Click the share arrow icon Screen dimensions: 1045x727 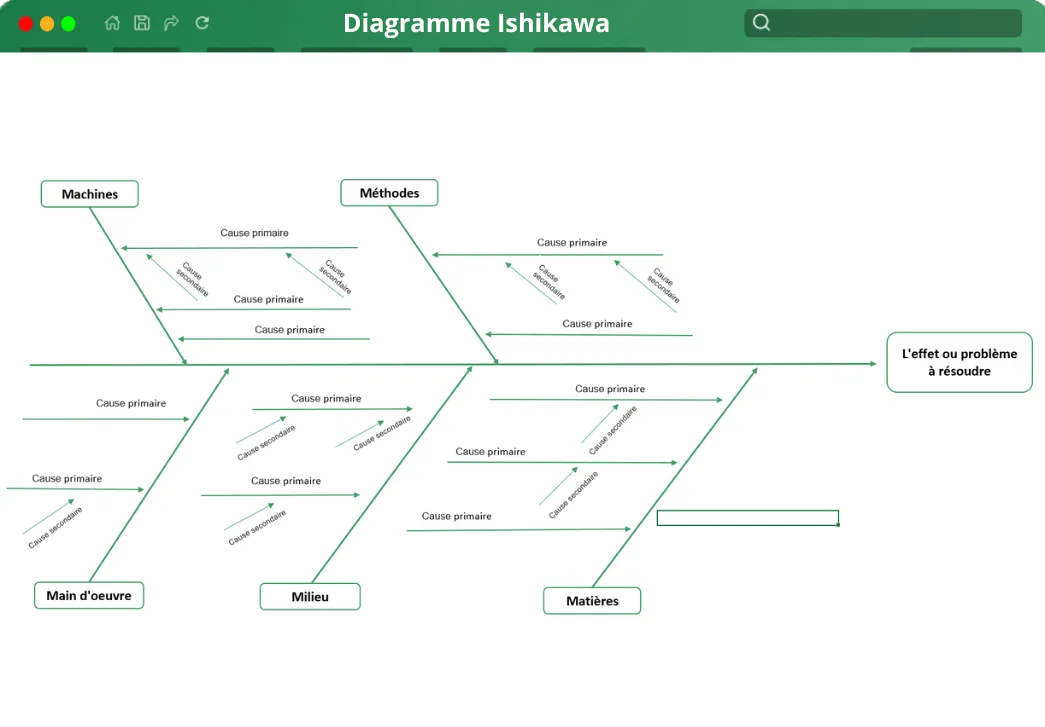pyautogui.click(x=171, y=23)
